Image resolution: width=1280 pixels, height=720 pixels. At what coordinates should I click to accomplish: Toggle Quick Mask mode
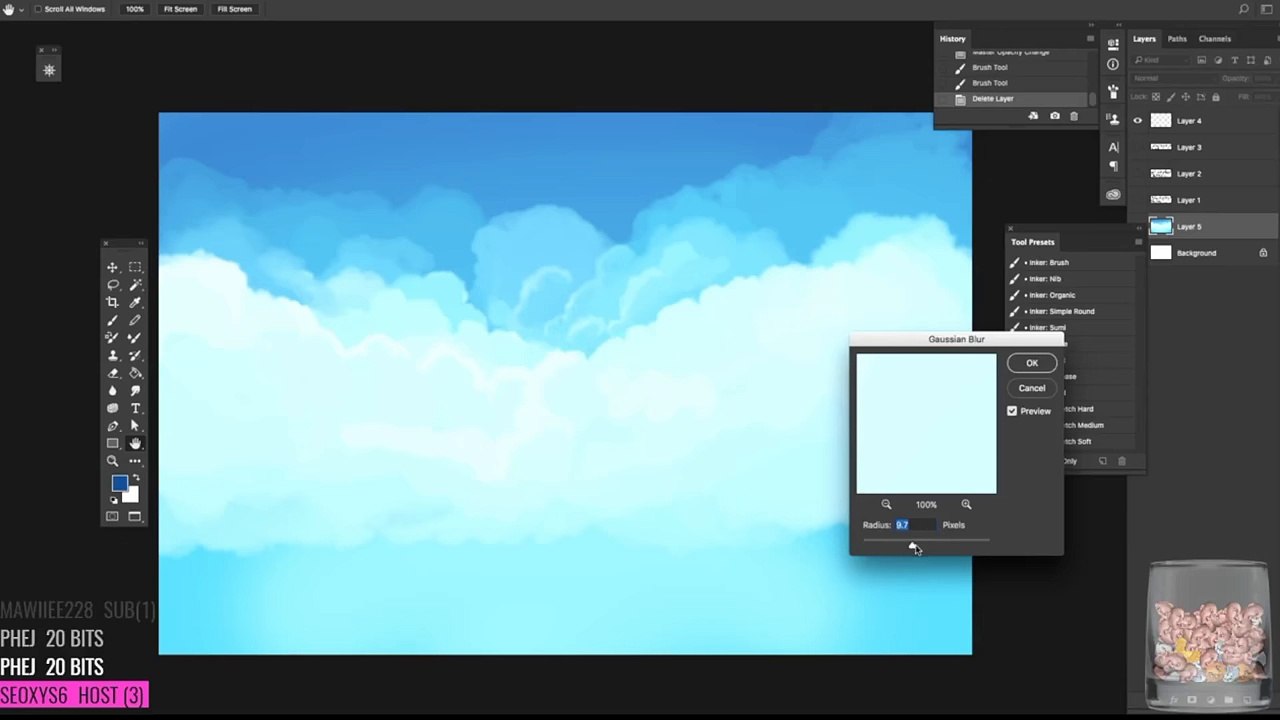pos(112,516)
